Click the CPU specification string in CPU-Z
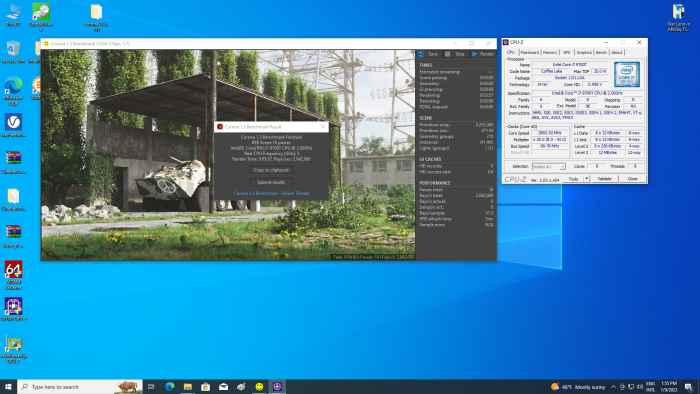The height and width of the screenshot is (394, 700). point(586,93)
